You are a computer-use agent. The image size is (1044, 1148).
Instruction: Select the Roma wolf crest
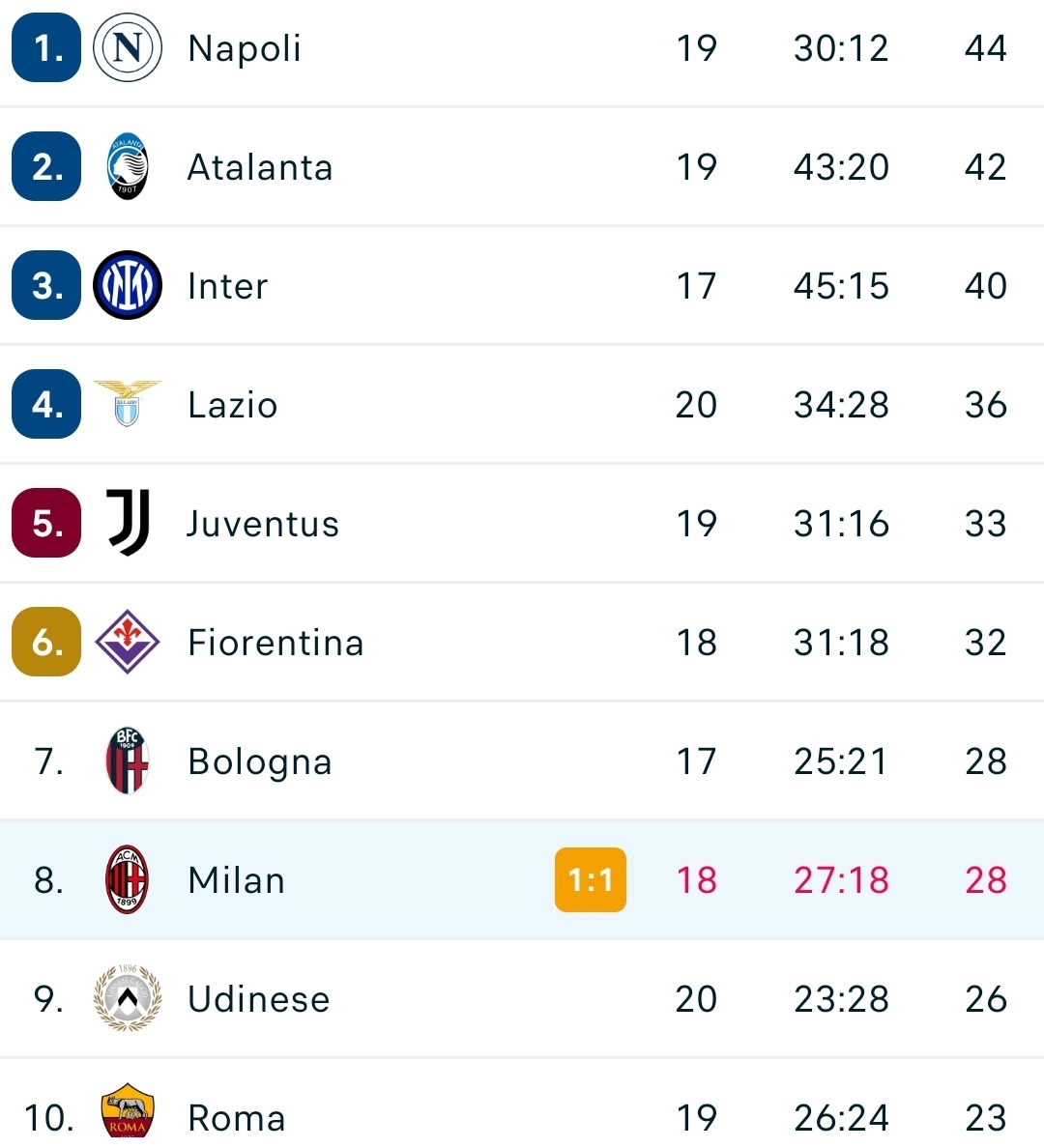(x=127, y=1117)
